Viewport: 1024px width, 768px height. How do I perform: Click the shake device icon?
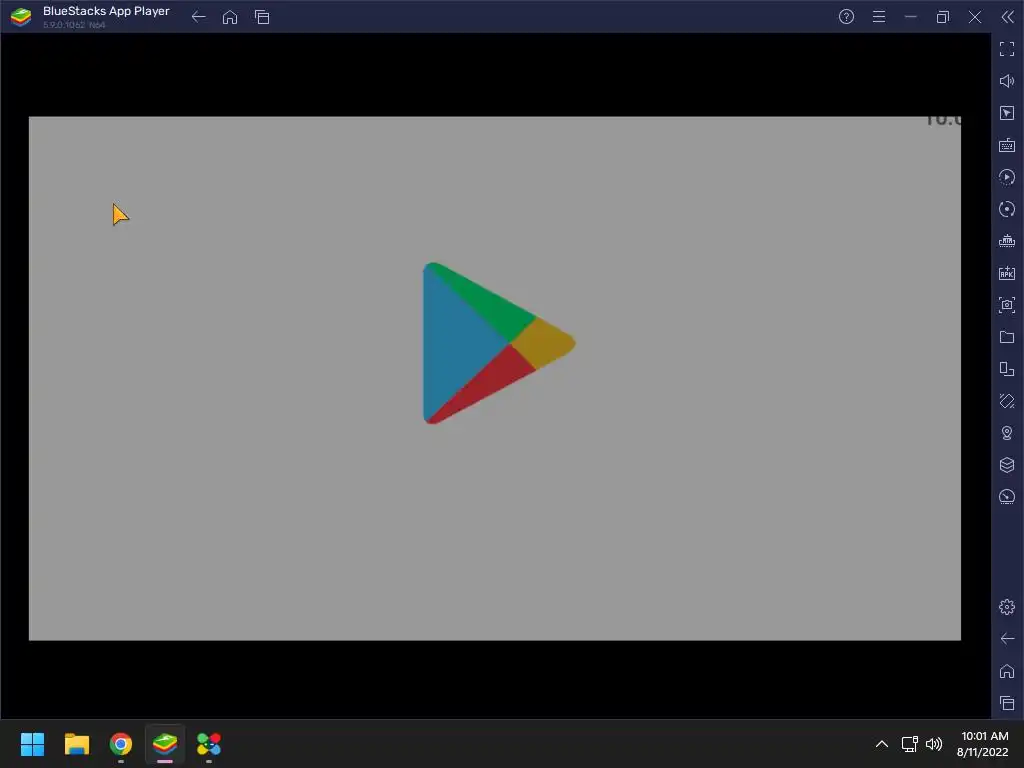pyautogui.click(x=1007, y=401)
